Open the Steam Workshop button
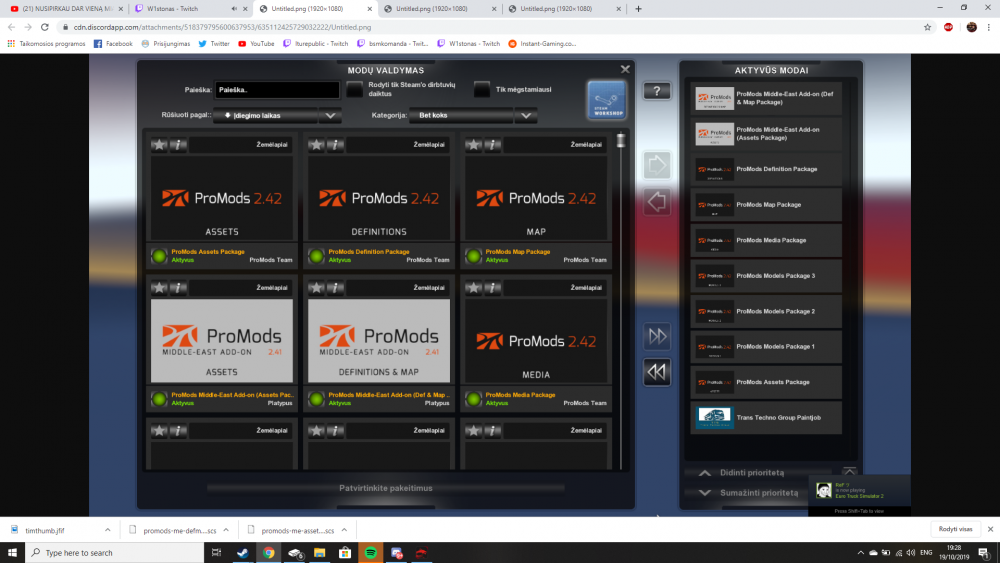The image size is (1000, 563). tap(606, 100)
